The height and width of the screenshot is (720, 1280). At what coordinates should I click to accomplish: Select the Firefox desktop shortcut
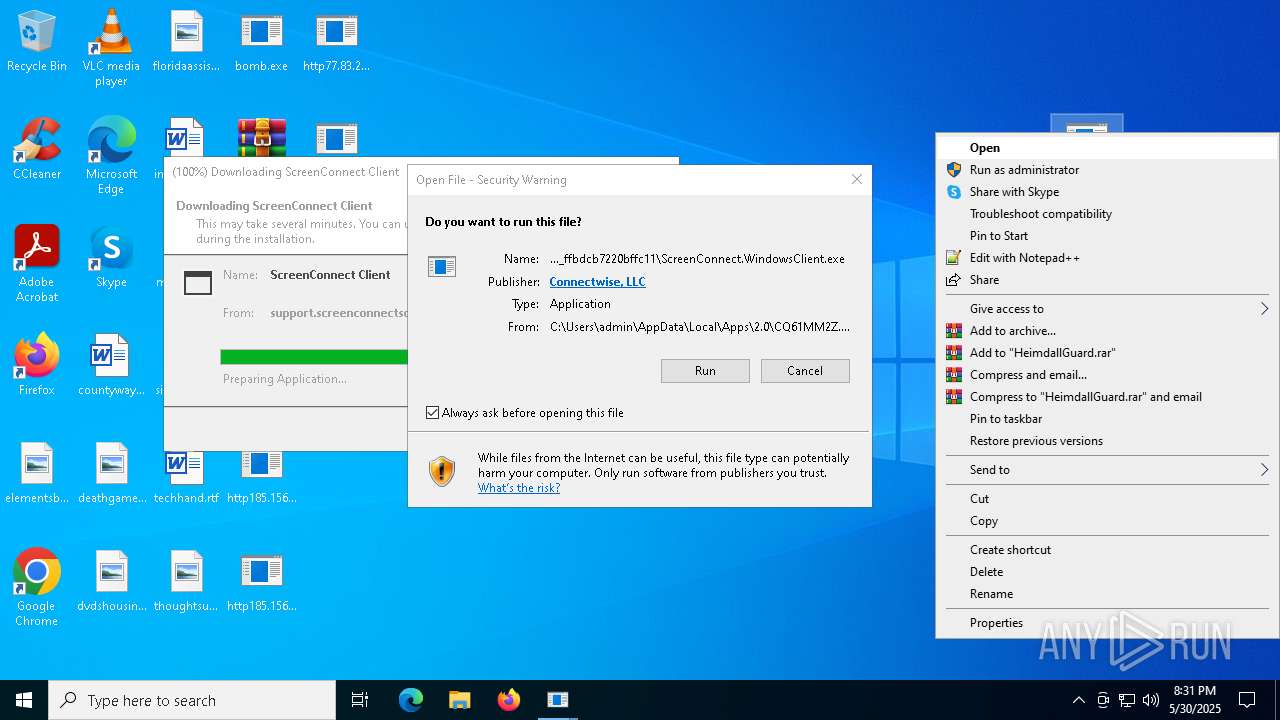tap(37, 366)
